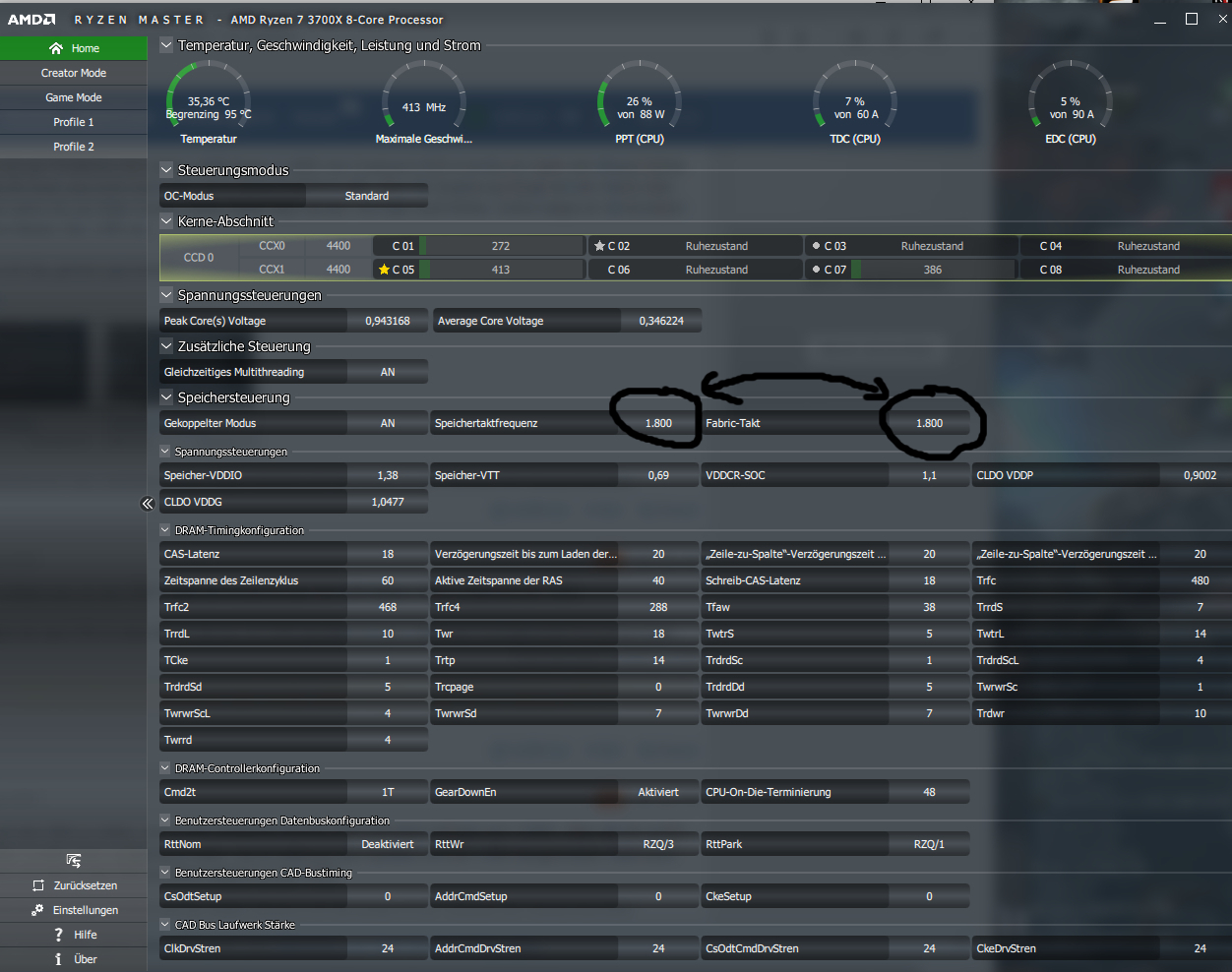Image resolution: width=1232 pixels, height=972 pixels.
Task: Click Cmd2t value 1T
Action: pyautogui.click(x=388, y=792)
